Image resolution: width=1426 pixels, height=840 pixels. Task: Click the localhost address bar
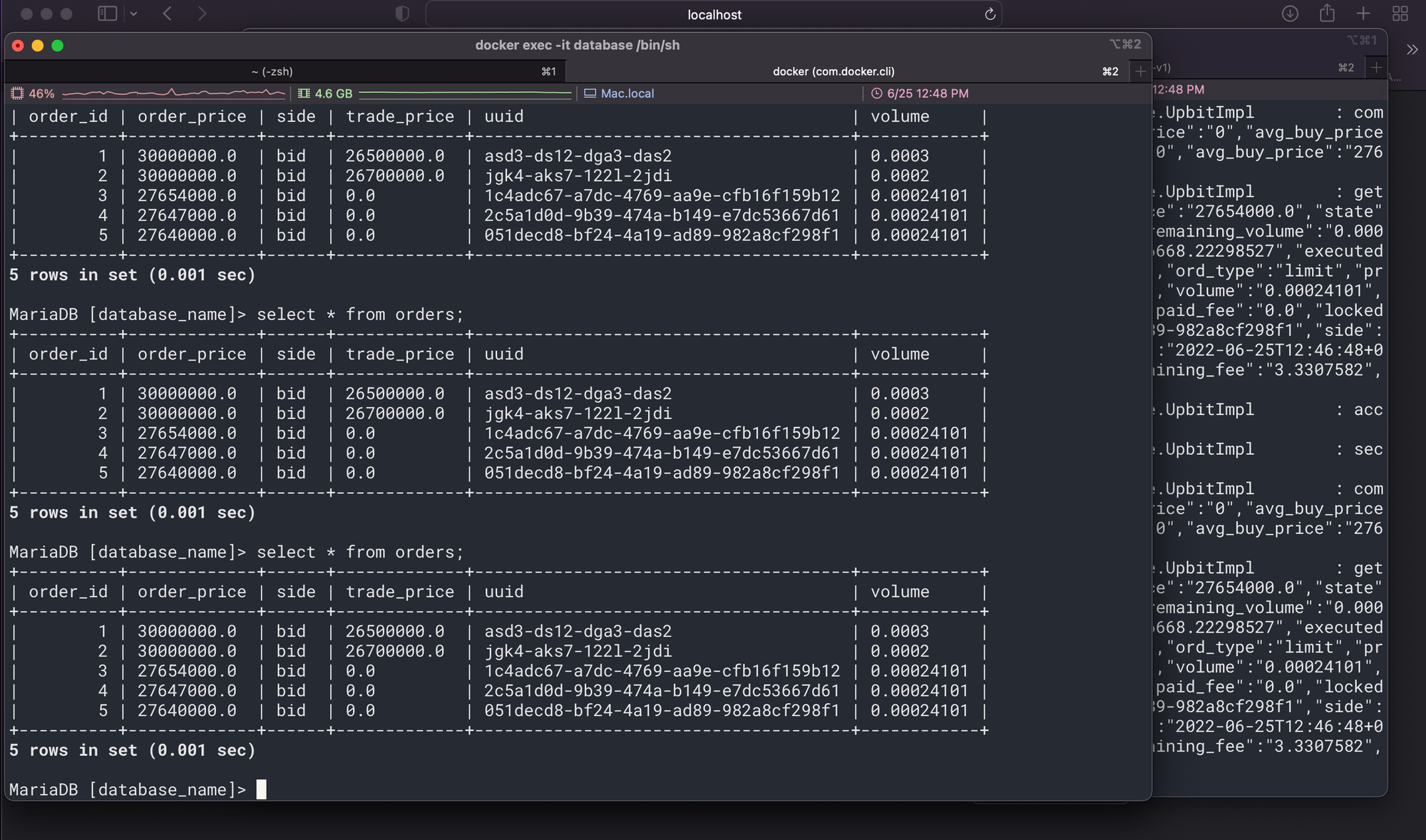[x=714, y=14]
